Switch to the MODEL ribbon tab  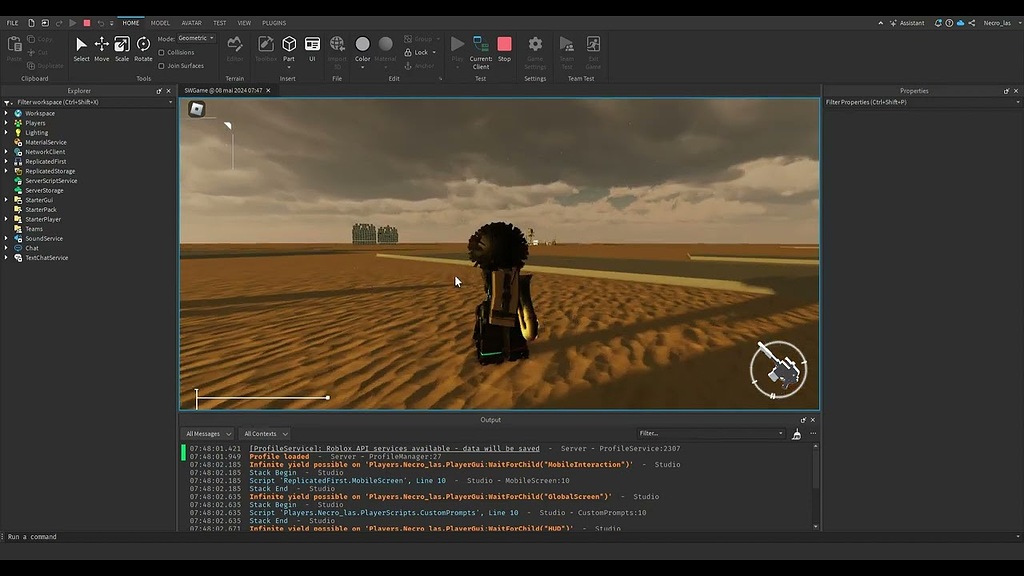coord(159,22)
